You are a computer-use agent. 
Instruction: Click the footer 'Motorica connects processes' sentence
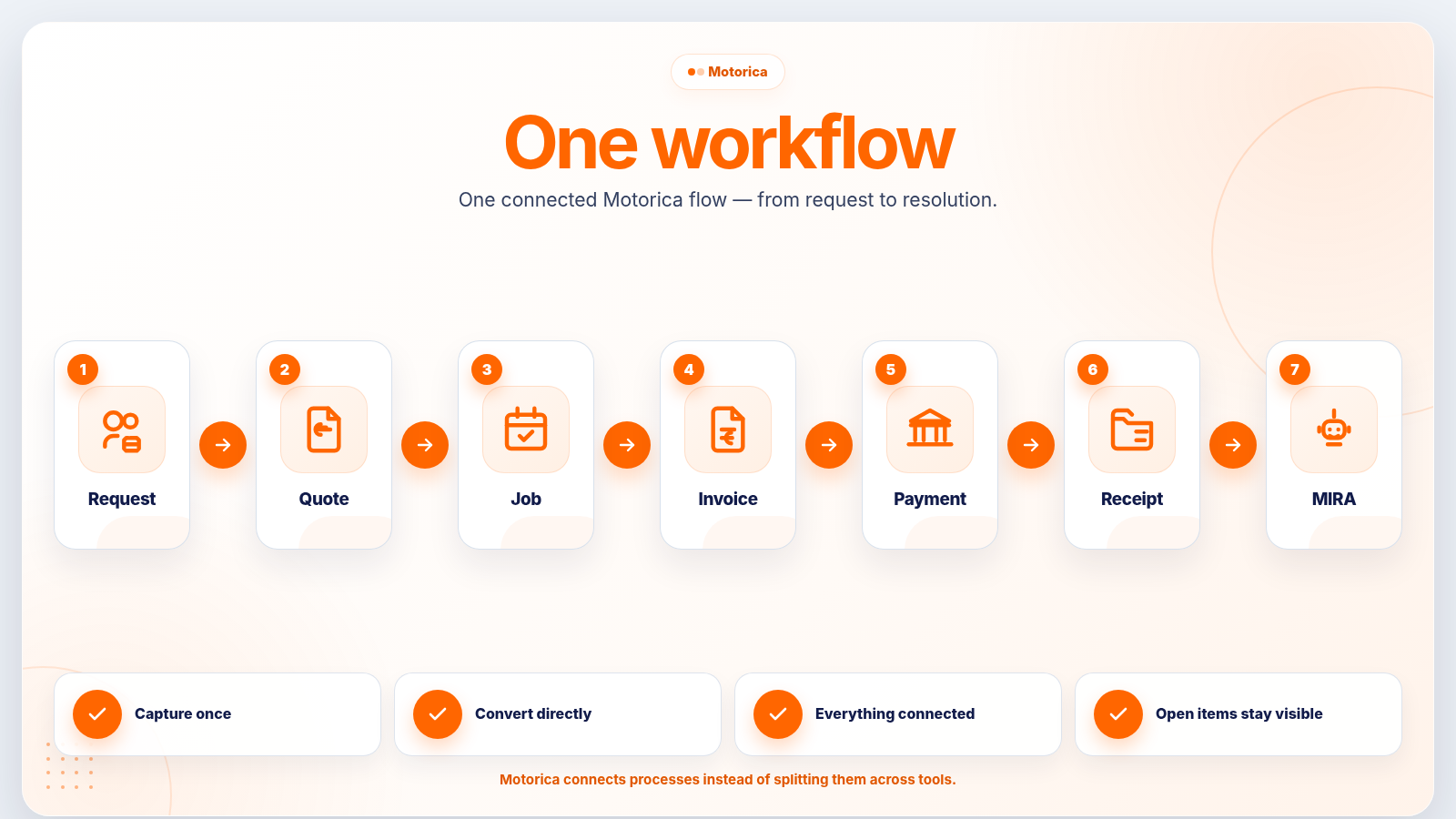point(728,780)
